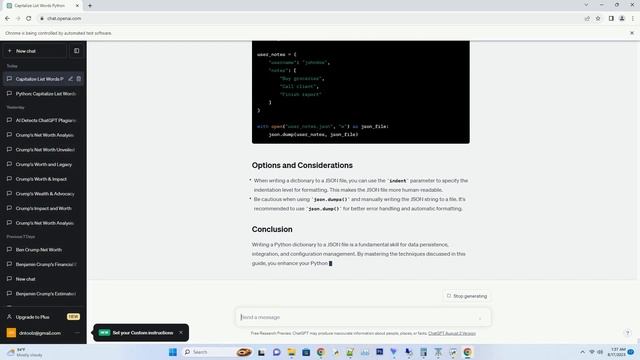Click Stop generating
This screenshot has width=640, height=360.
click(x=467, y=296)
